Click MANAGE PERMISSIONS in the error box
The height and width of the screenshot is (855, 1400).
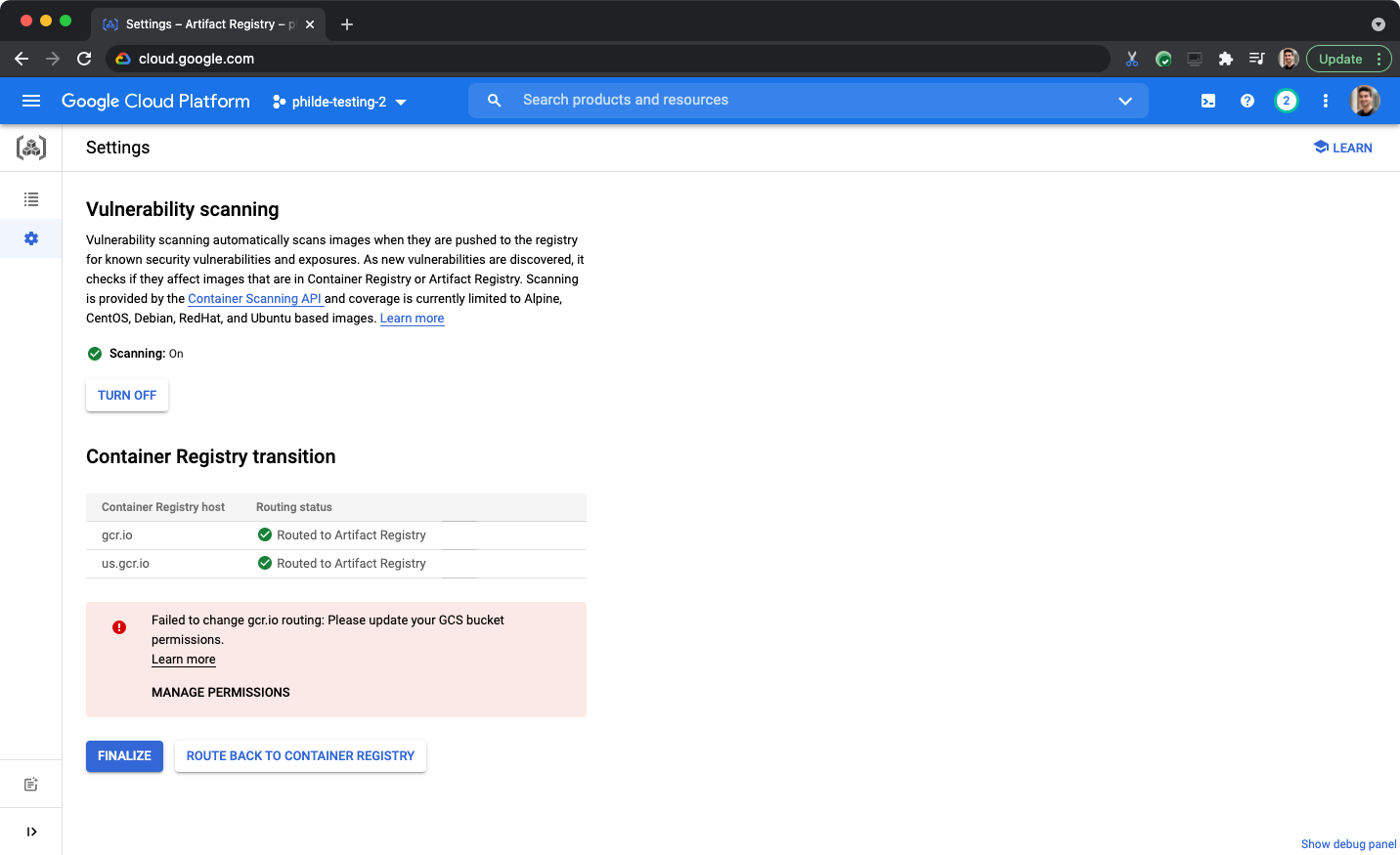221,693
